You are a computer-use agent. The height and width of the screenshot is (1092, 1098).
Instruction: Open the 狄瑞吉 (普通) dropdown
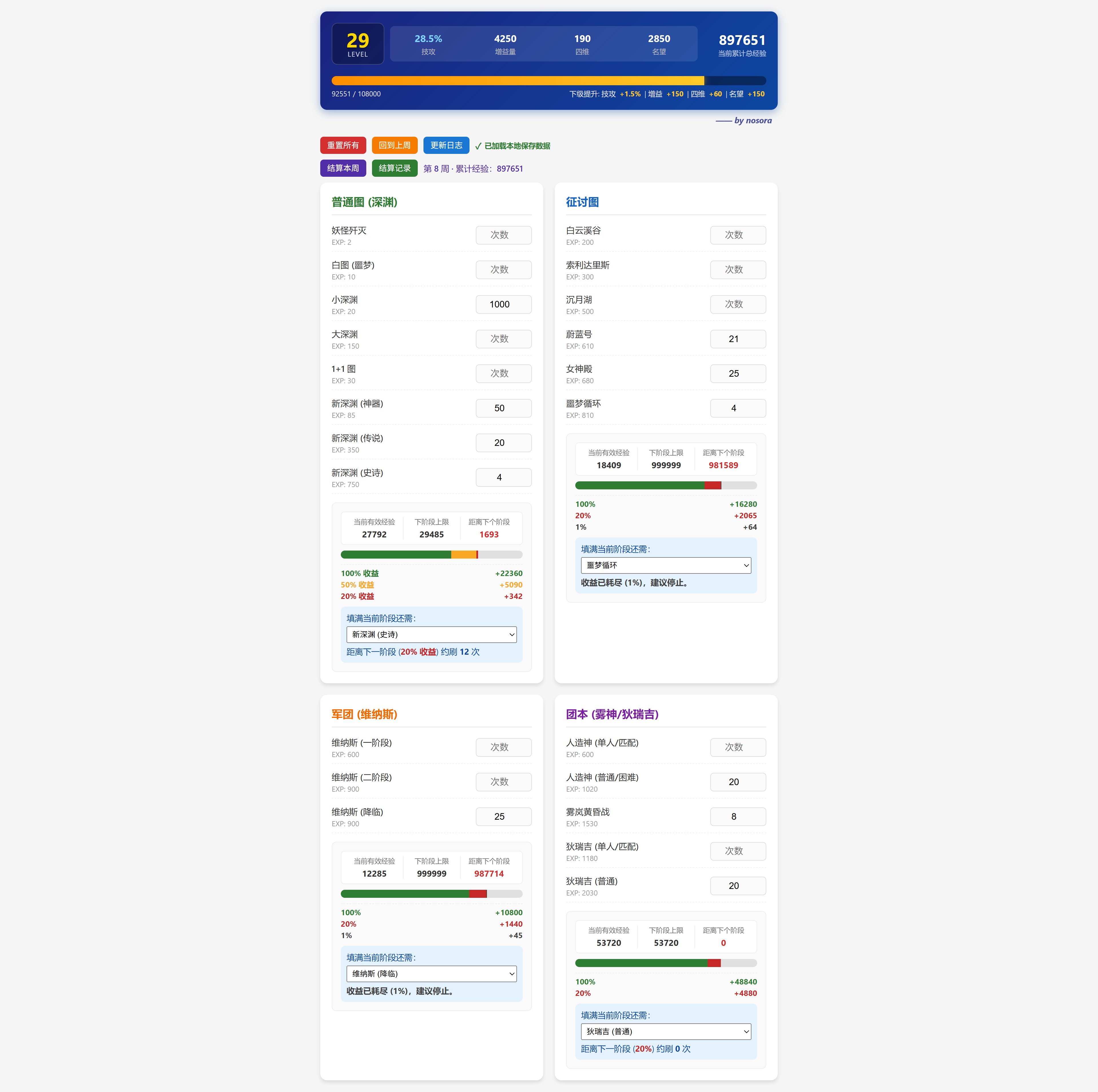click(665, 1031)
